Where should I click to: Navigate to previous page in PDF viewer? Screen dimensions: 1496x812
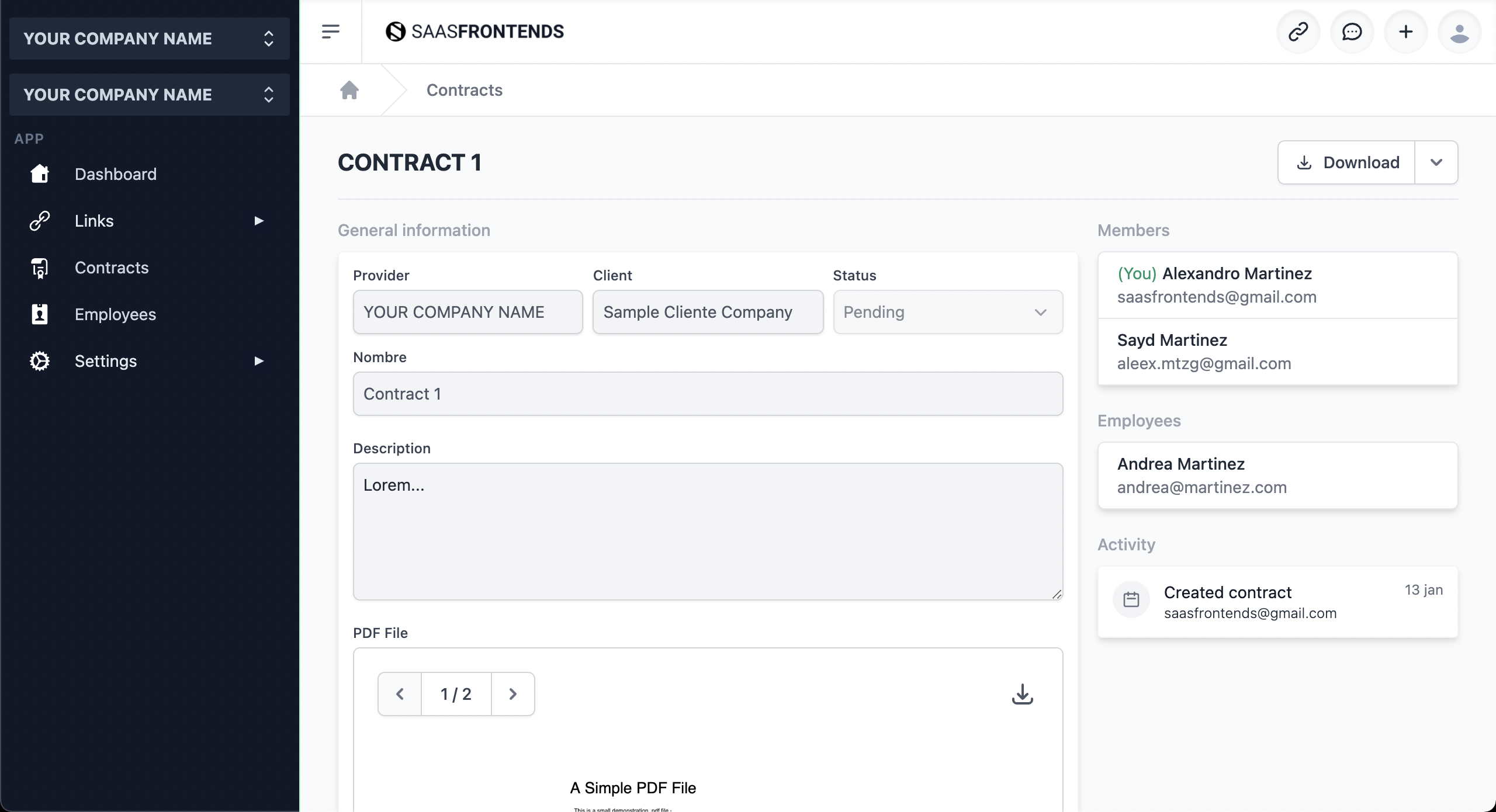click(x=399, y=694)
